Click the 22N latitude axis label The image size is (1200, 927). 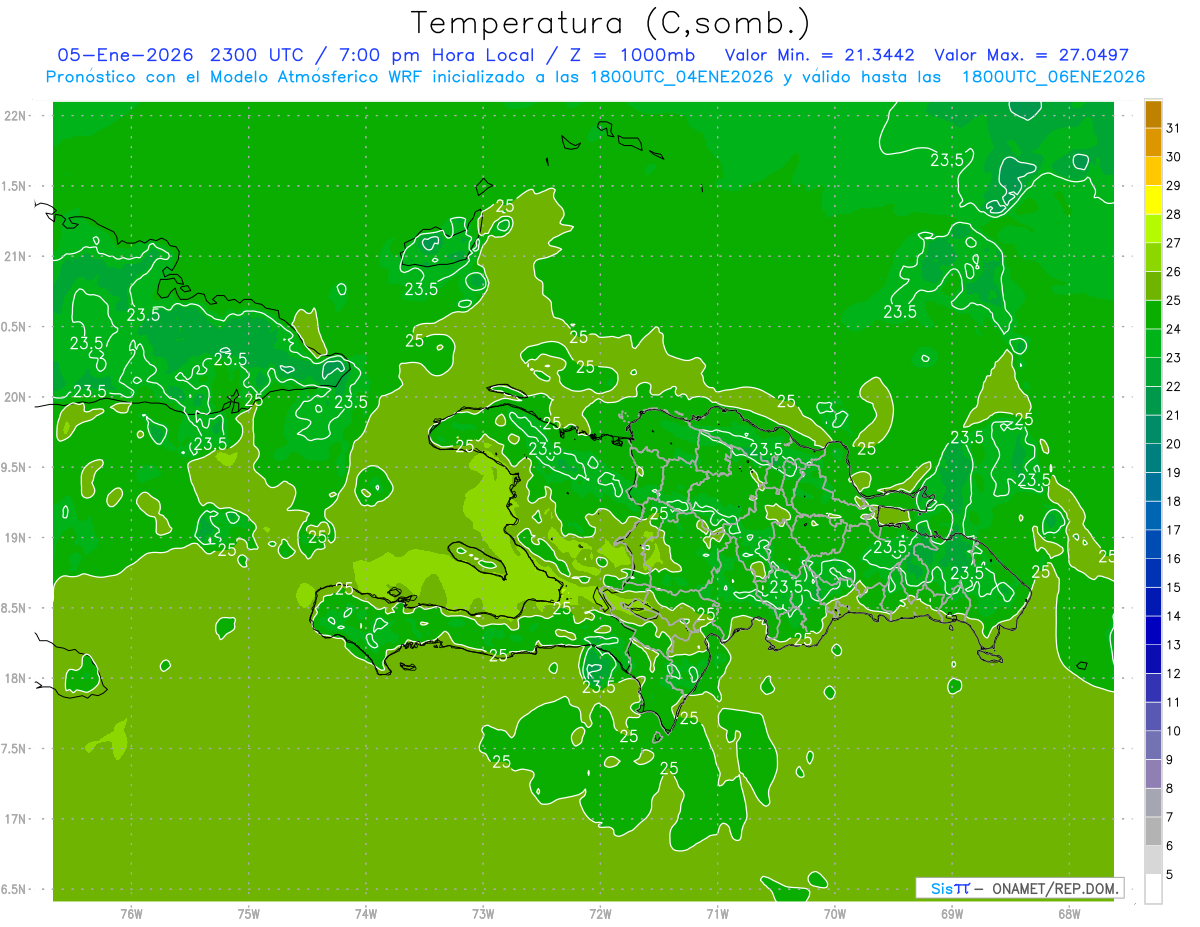click(16, 116)
